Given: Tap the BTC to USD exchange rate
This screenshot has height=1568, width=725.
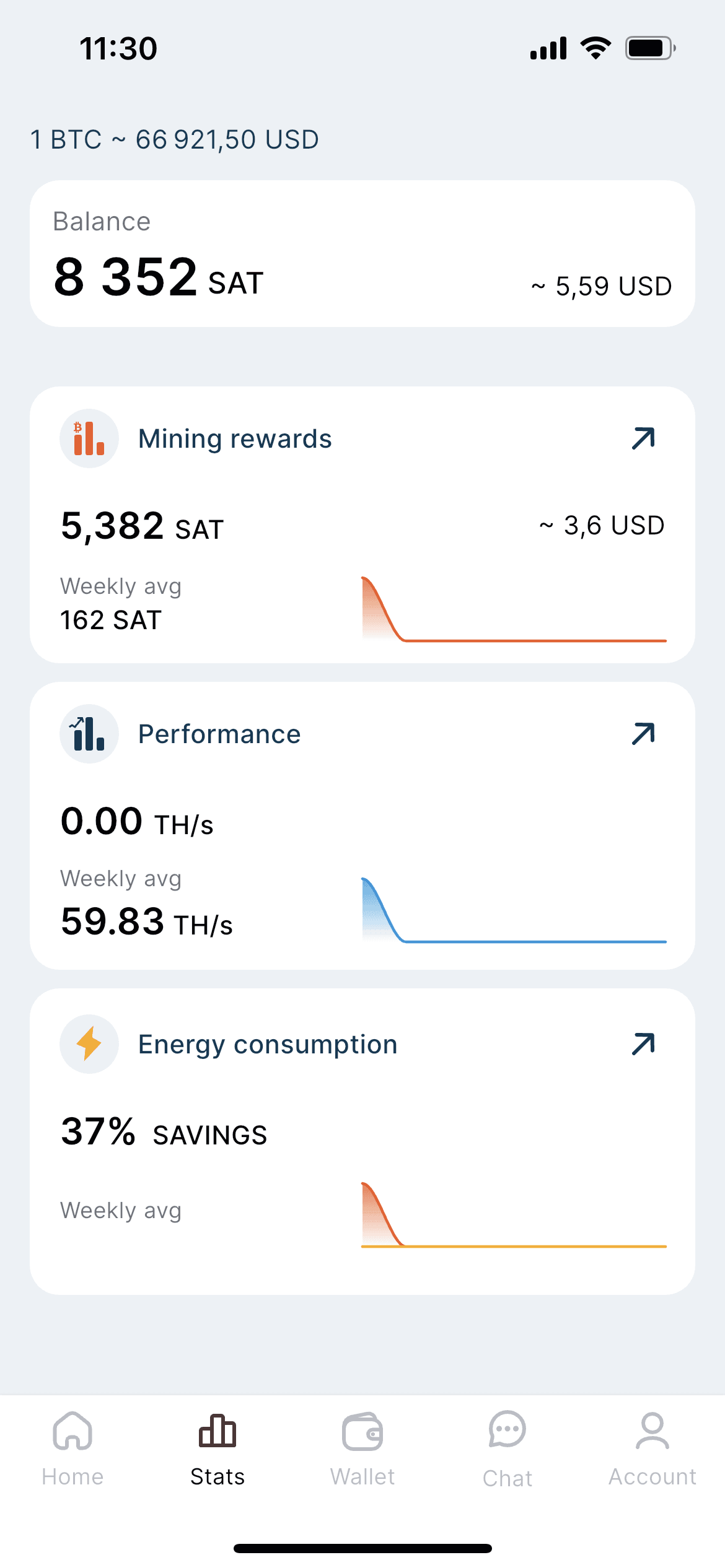Looking at the screenshot, I should pos(175,140).
